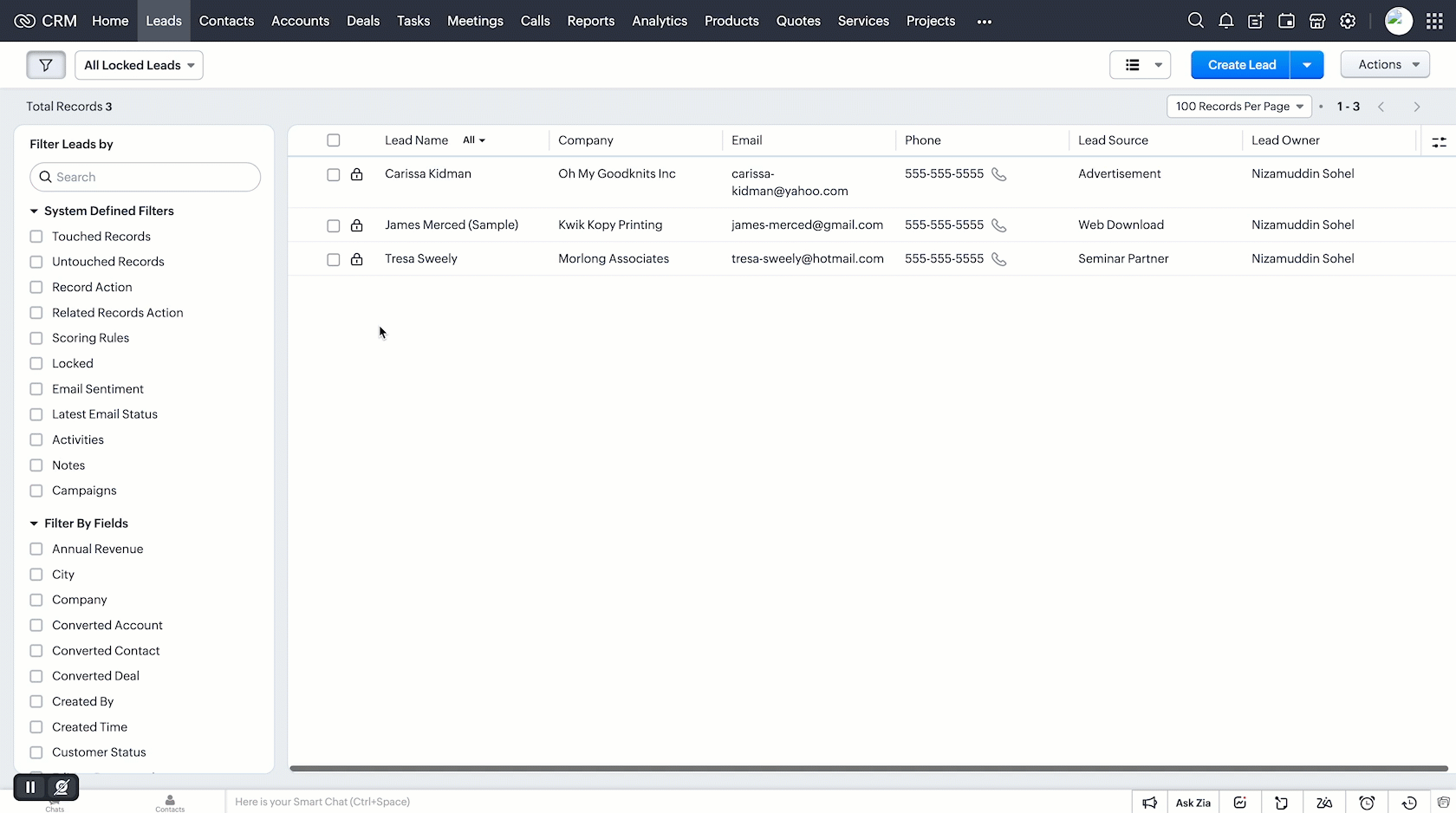Open the 100 Records Per Page dropdown
Image resolution: width=1456 pixels, height=813 pixels.
[x=1238, y=107]
